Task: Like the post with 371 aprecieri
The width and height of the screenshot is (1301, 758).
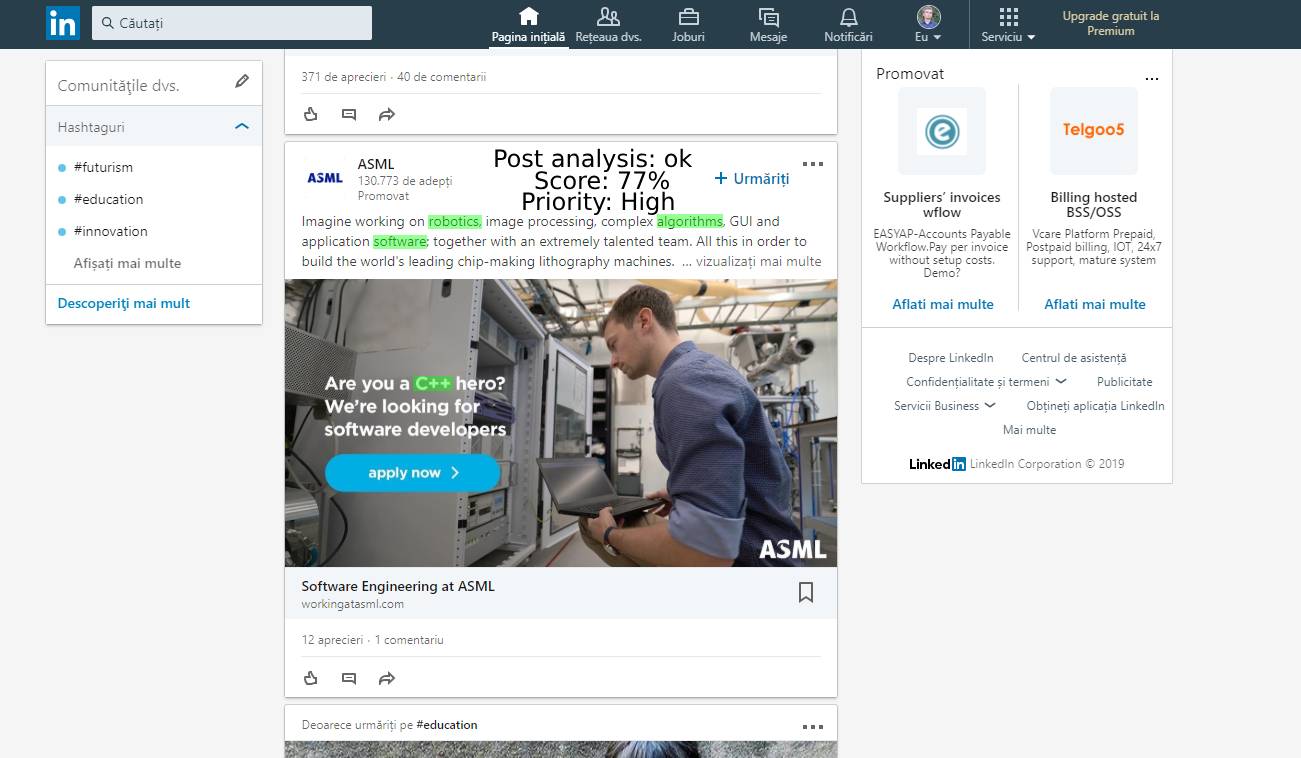Action: pyautogui.click(x=311, y=114)
